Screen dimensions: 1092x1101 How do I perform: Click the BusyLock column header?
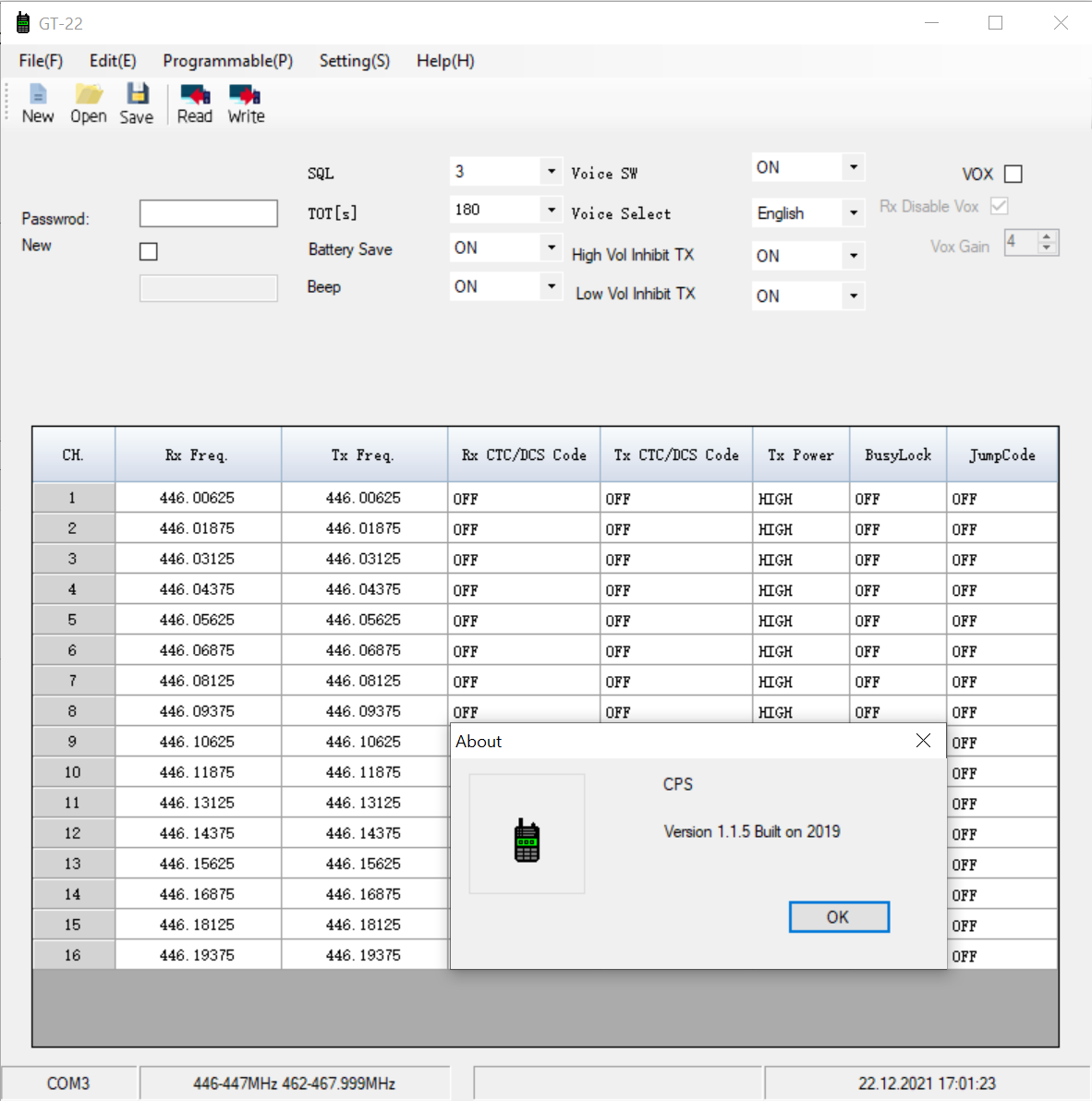point(898,455)
